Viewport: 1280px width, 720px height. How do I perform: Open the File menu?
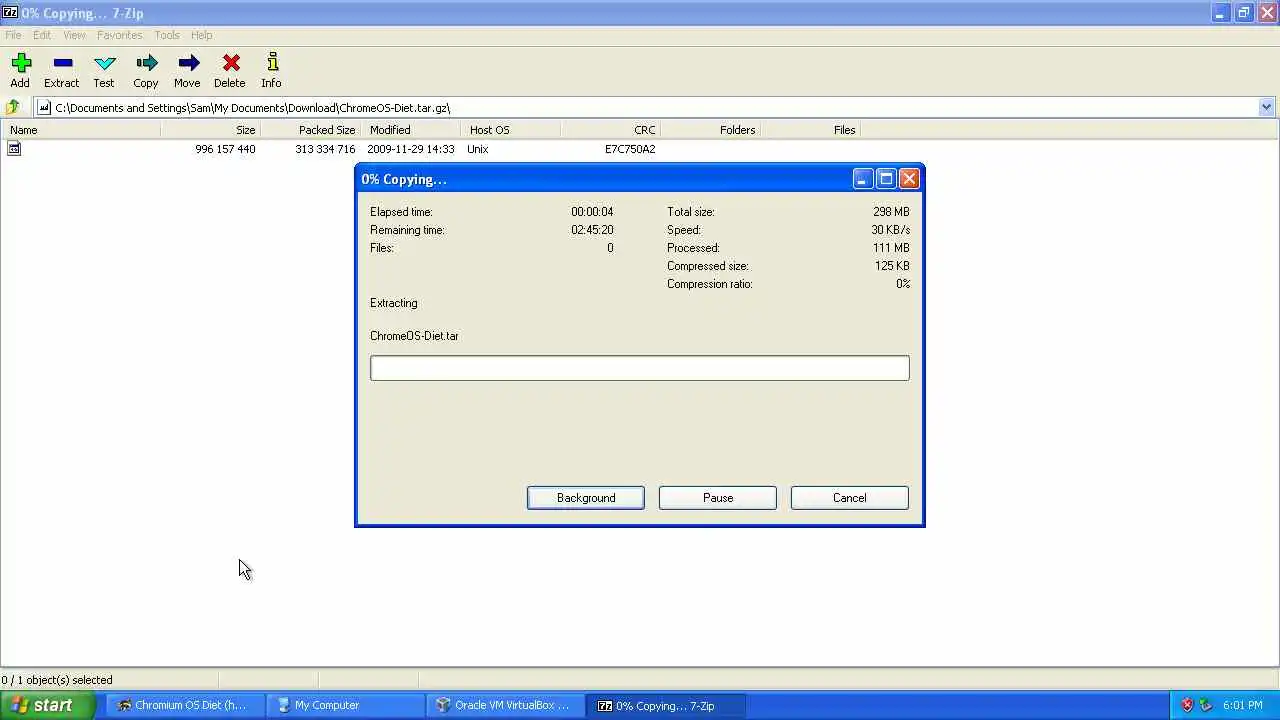[x=13, y=35]
